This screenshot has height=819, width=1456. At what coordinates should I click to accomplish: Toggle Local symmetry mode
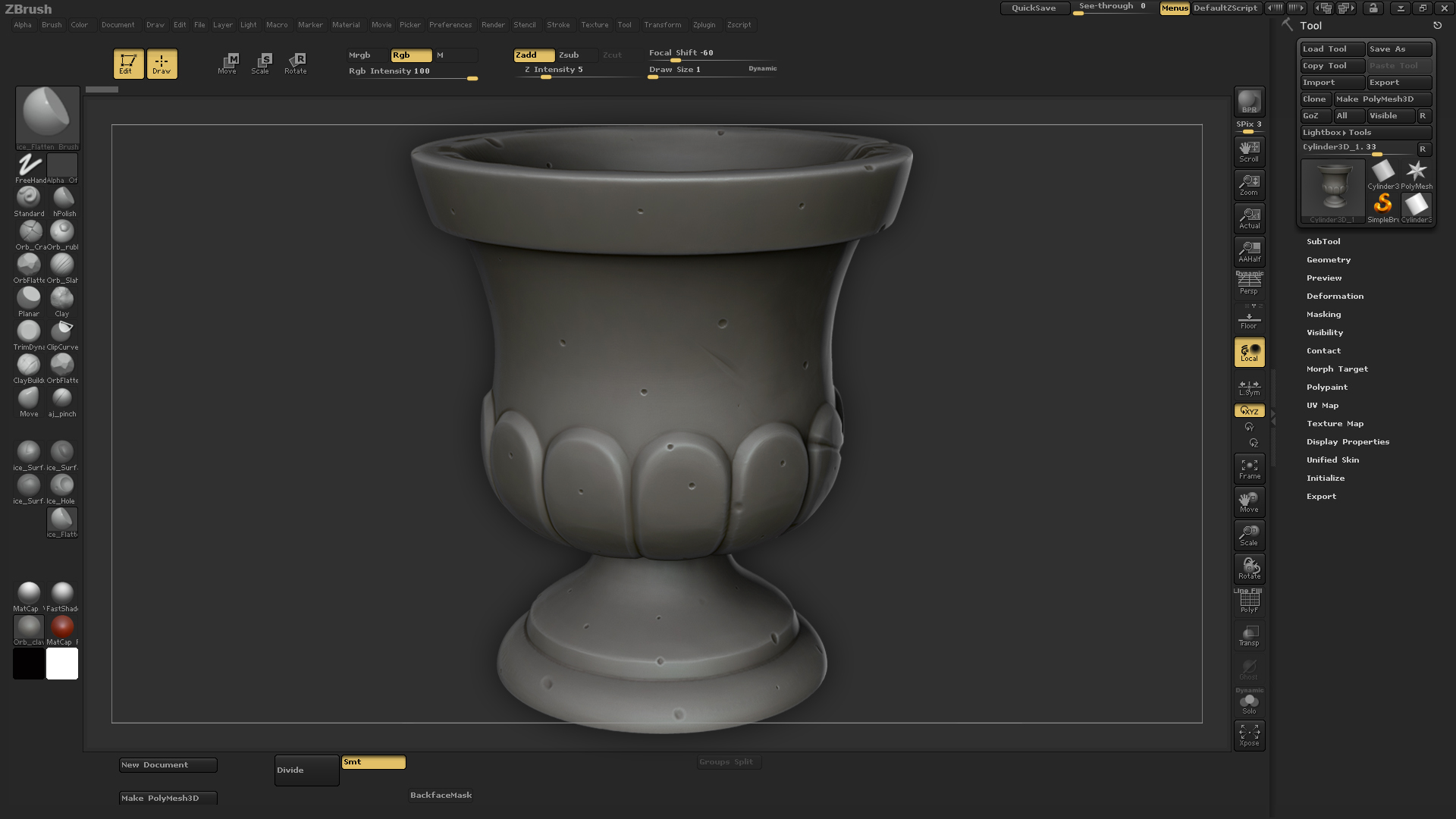[x=1249, y=350]
